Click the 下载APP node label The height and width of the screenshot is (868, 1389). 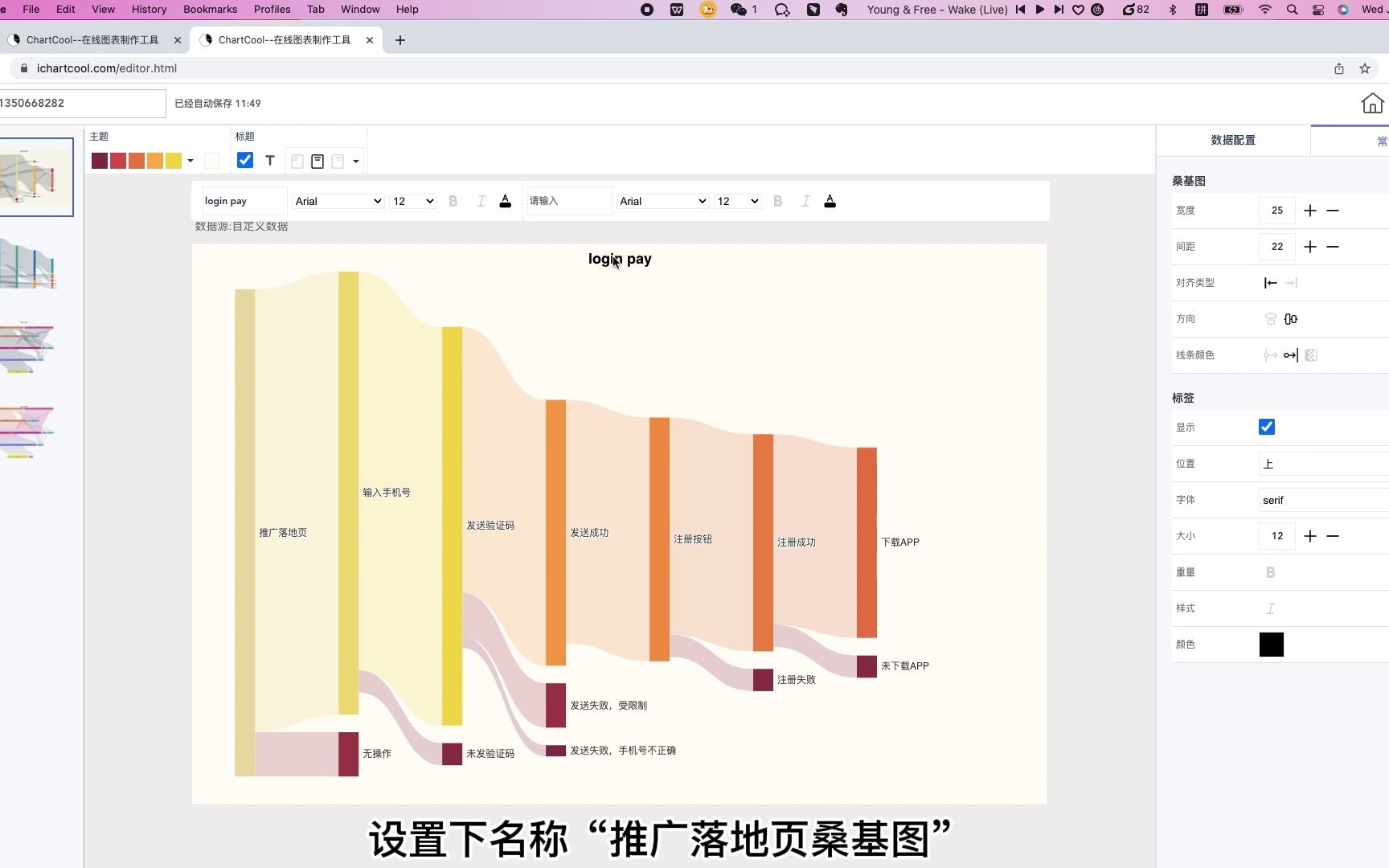tap(900, 542)
